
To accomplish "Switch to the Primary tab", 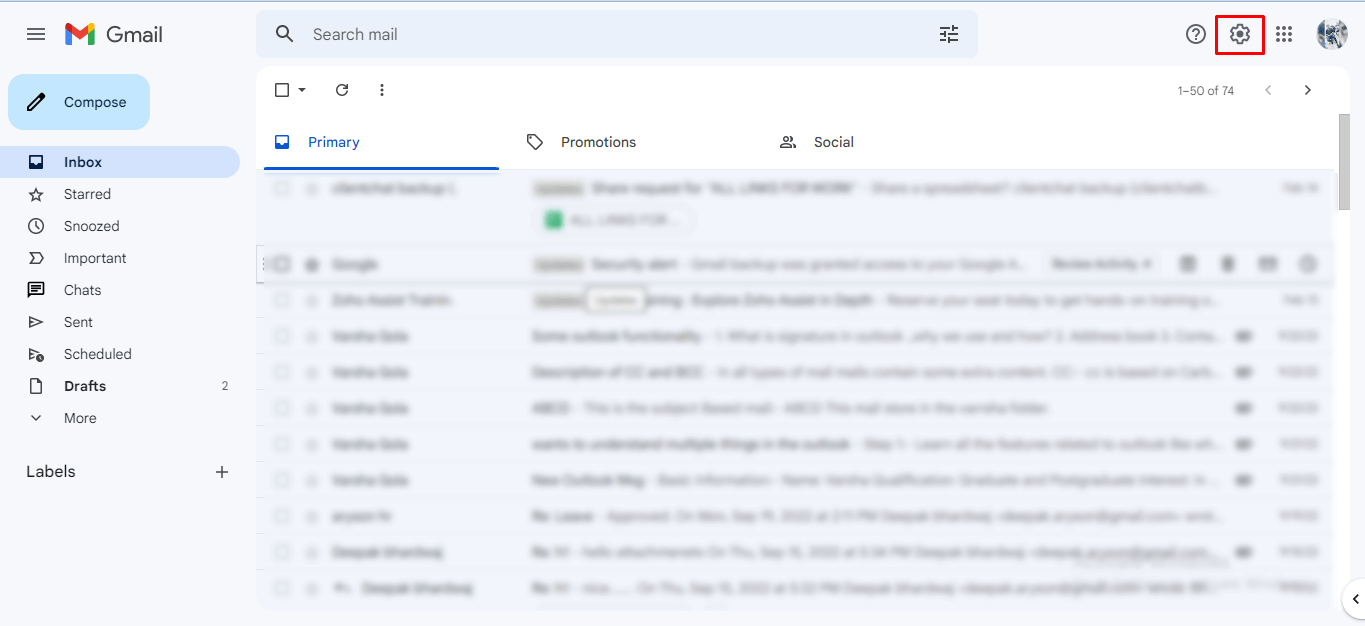I will click(x=382, y=142).
